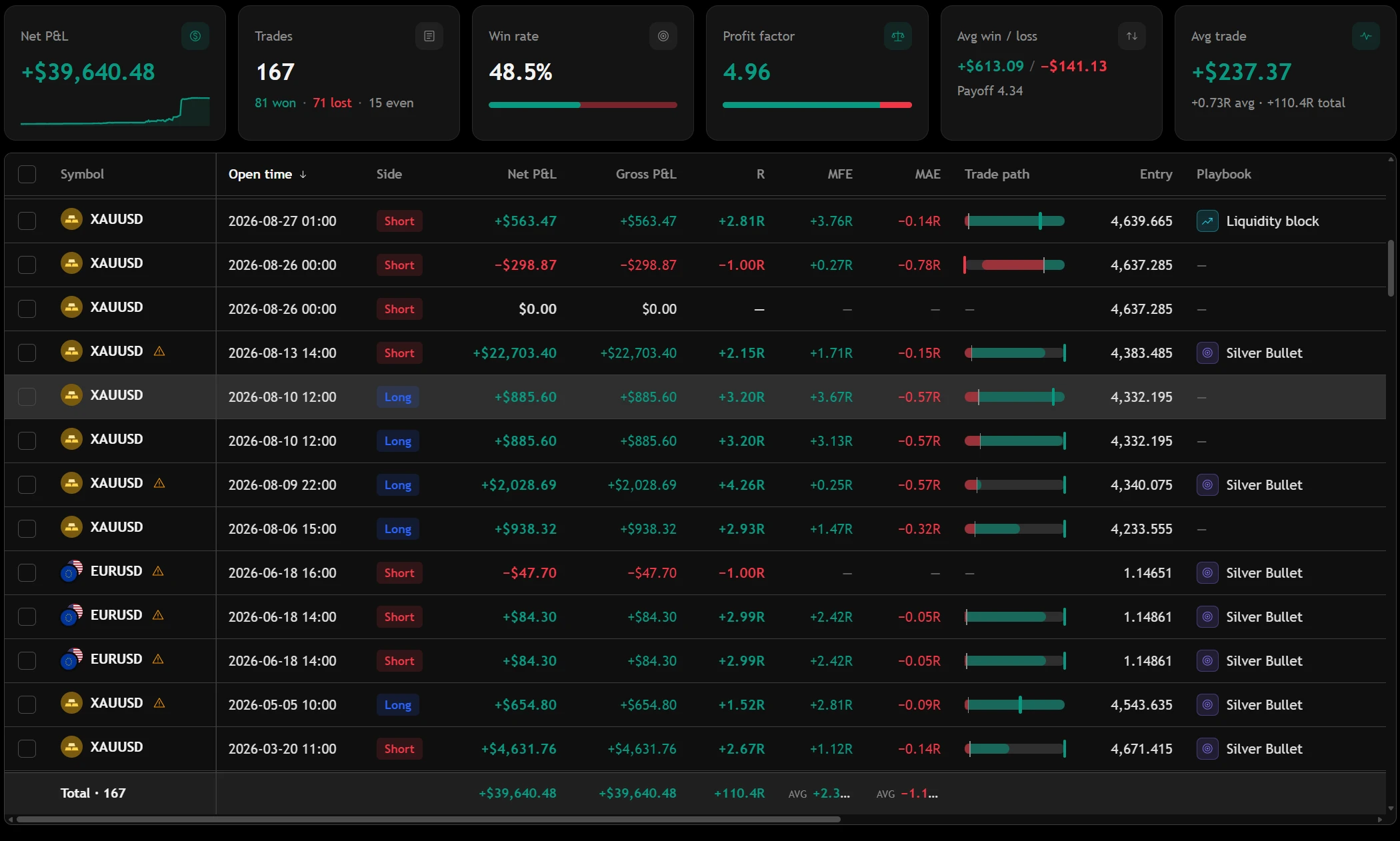
Task: Click the Playbook column header
Action: pyautogui.click(x=1223, y=174)
